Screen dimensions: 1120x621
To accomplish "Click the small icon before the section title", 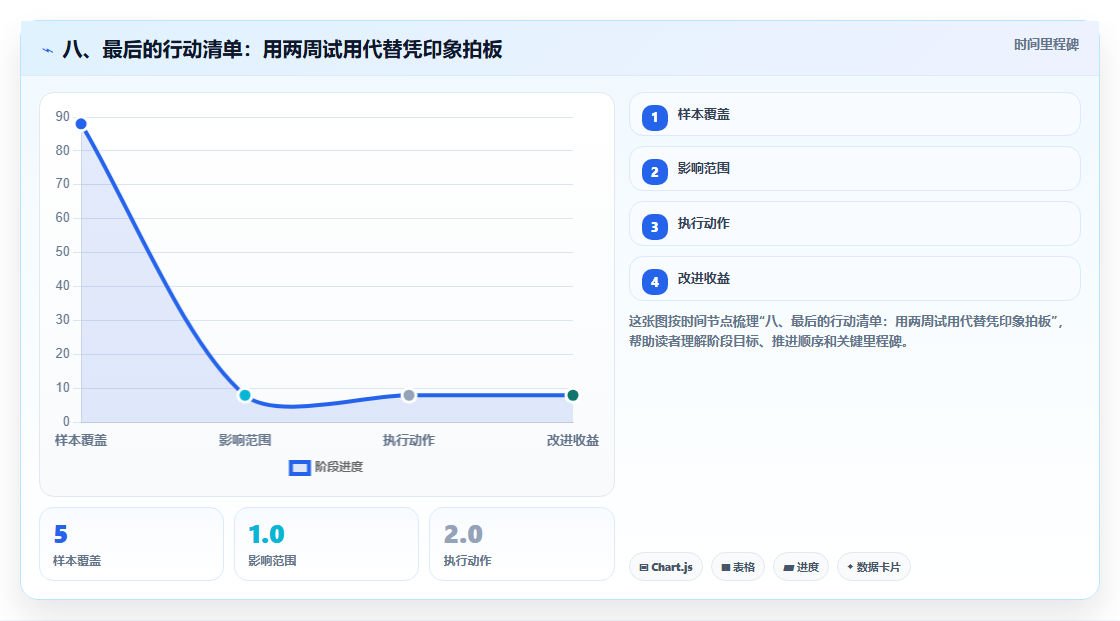I will click(x=48, y=50).
